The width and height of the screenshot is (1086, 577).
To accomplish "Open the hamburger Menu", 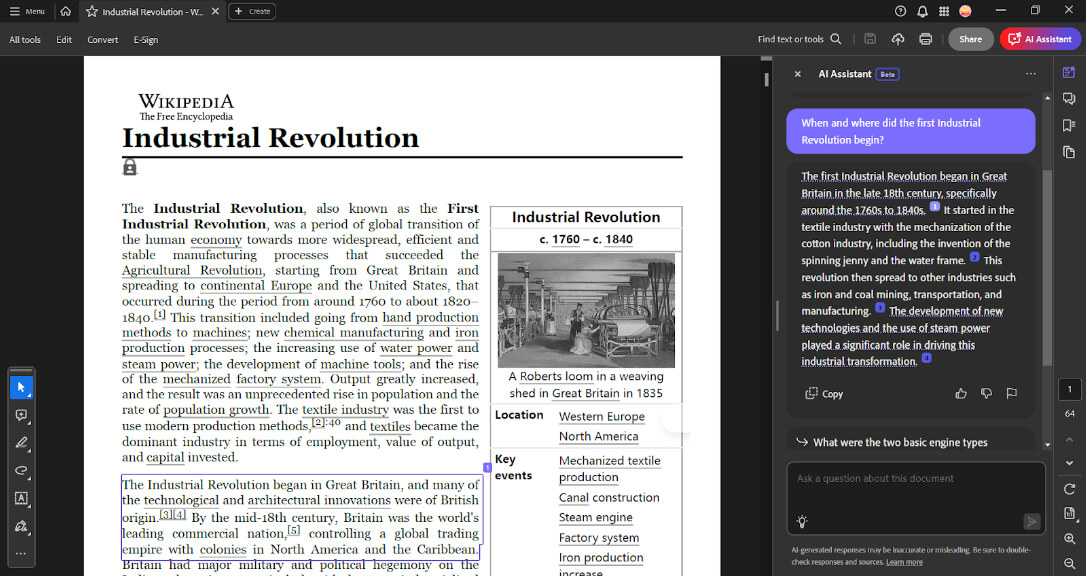I will pyautogui.click(x=27, y=11).
